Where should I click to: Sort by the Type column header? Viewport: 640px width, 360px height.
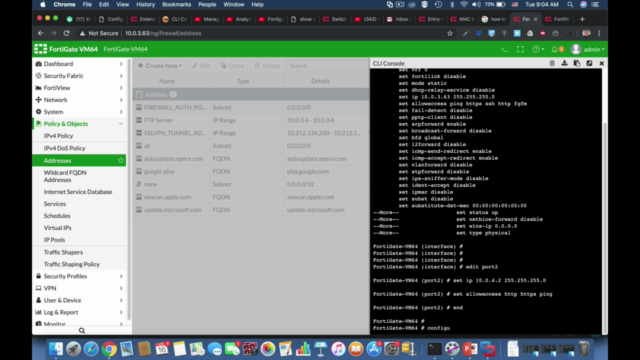(243, 81)
